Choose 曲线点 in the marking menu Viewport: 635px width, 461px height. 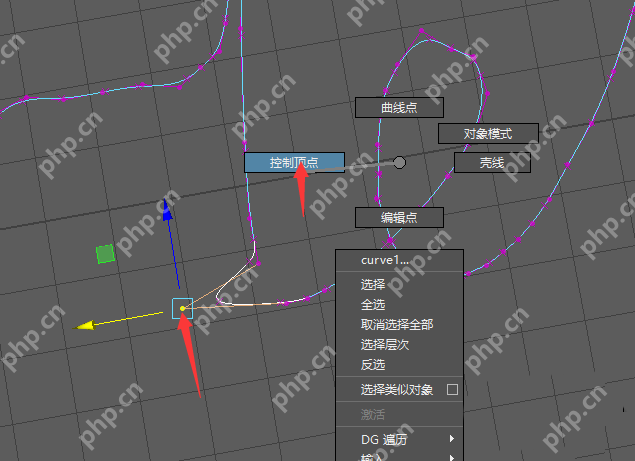pyautogui.click(x=399, y=107)
